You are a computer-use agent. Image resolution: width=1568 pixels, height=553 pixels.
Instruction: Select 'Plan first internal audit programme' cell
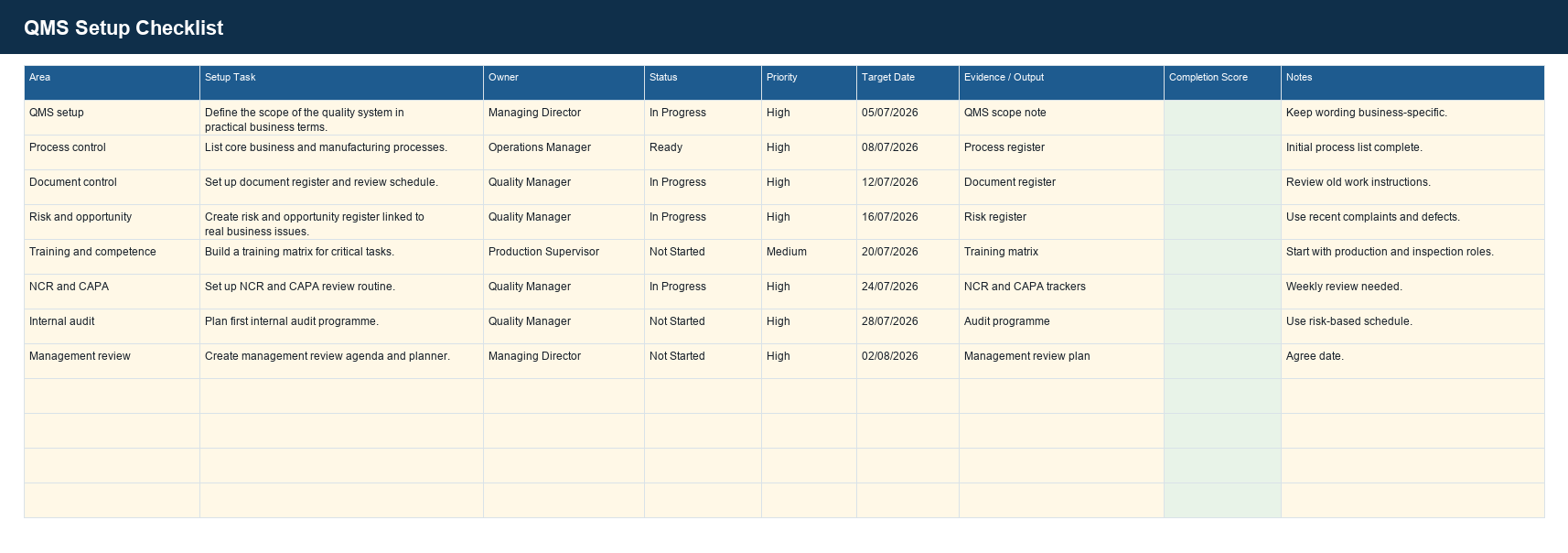click(341, 326)
